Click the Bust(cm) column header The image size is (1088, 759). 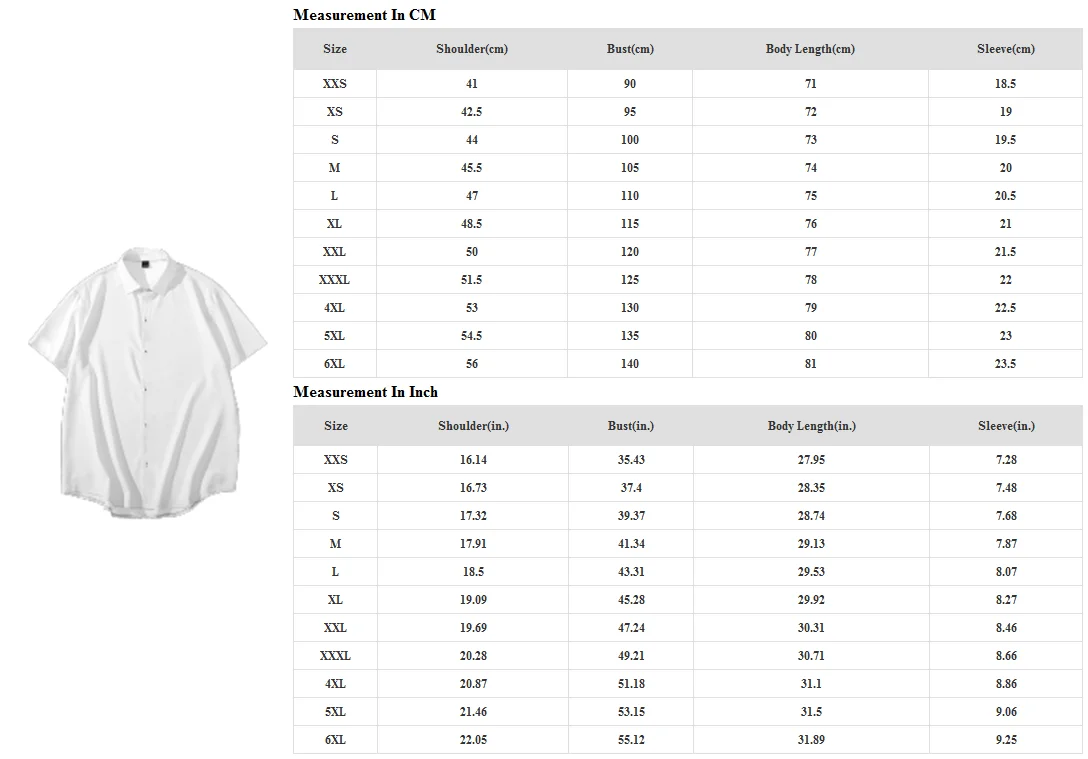pos(630,49)
